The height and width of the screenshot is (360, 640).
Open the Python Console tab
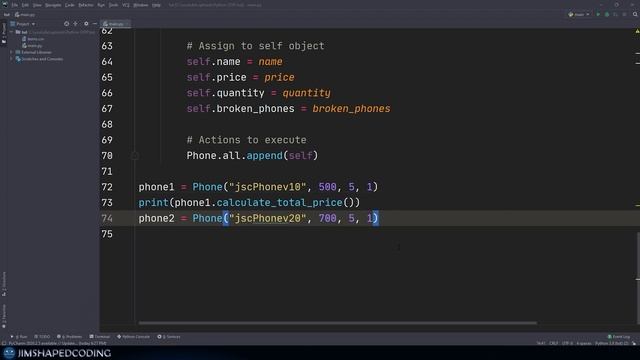click(133, 337)
